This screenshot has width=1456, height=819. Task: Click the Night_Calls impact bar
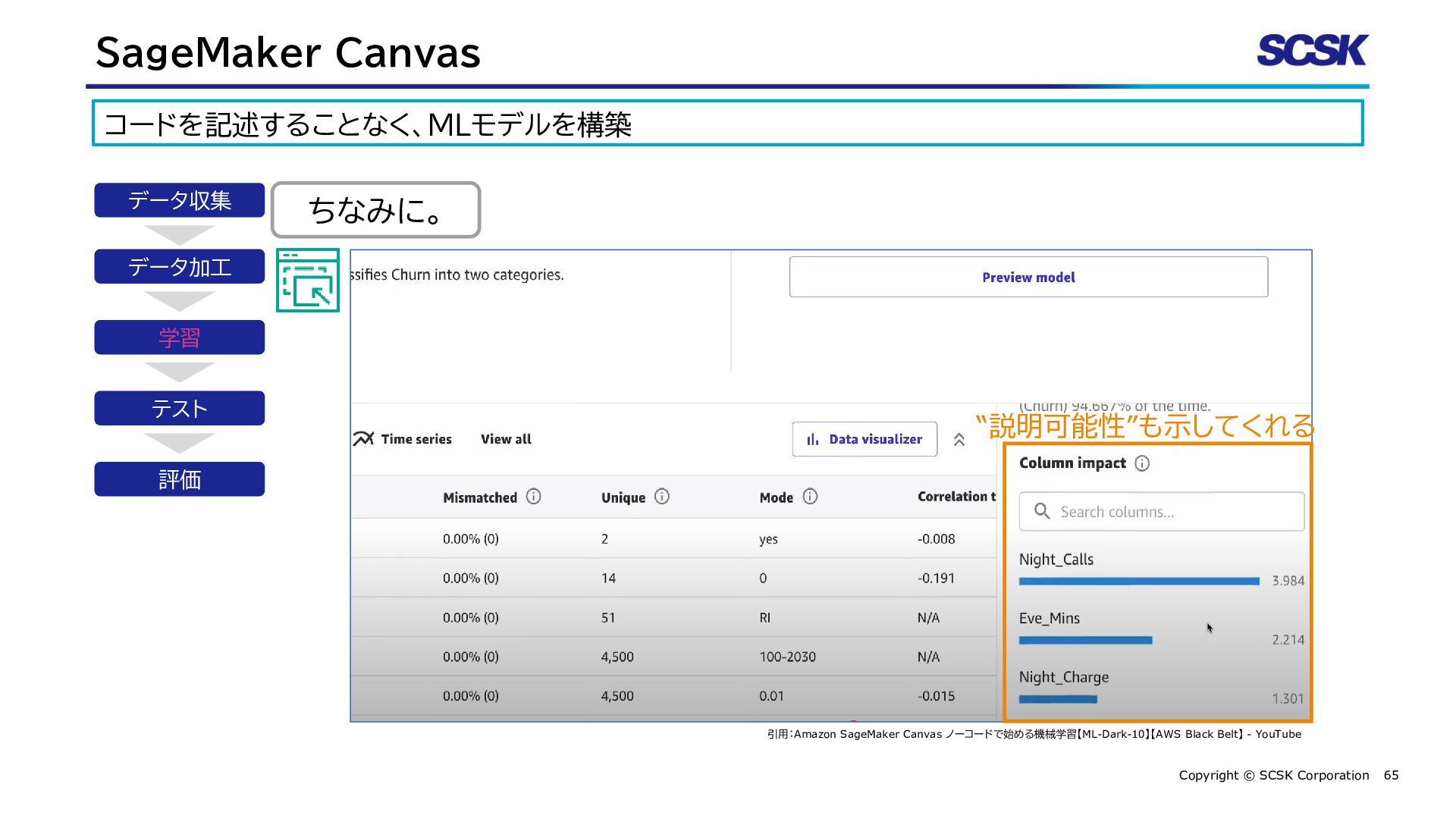pyautogui.click(x=1139, y=581)
